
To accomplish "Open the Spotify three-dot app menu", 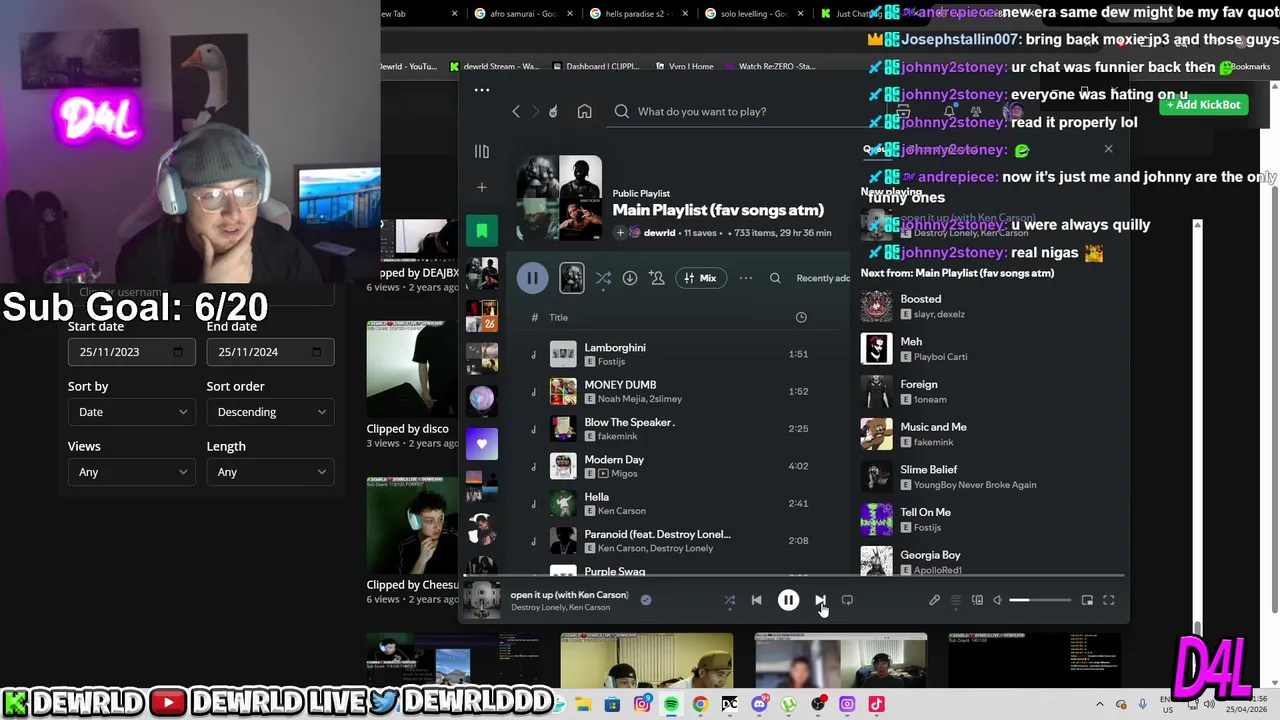I will (x=482, y=90).
